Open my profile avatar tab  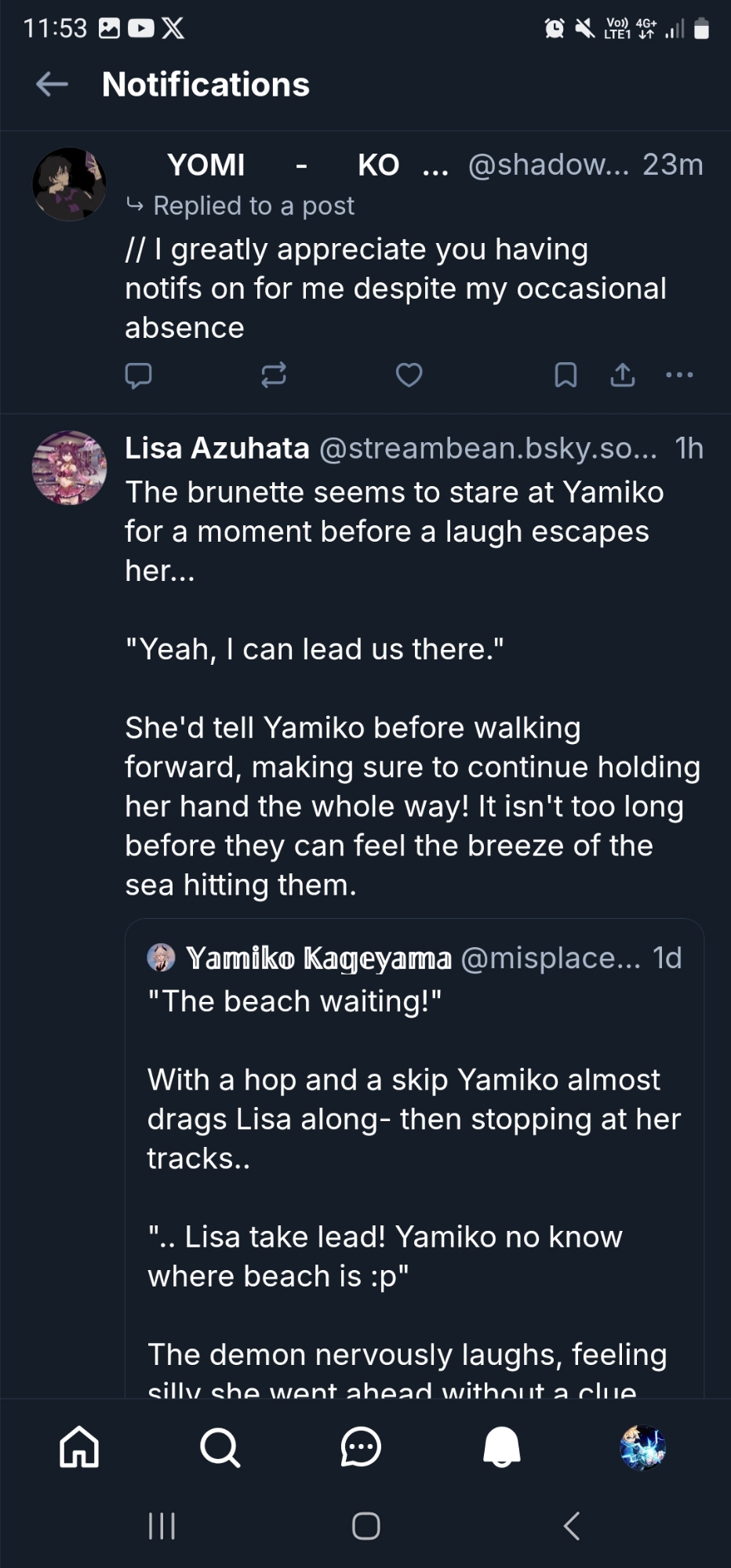pos(643,1447)
